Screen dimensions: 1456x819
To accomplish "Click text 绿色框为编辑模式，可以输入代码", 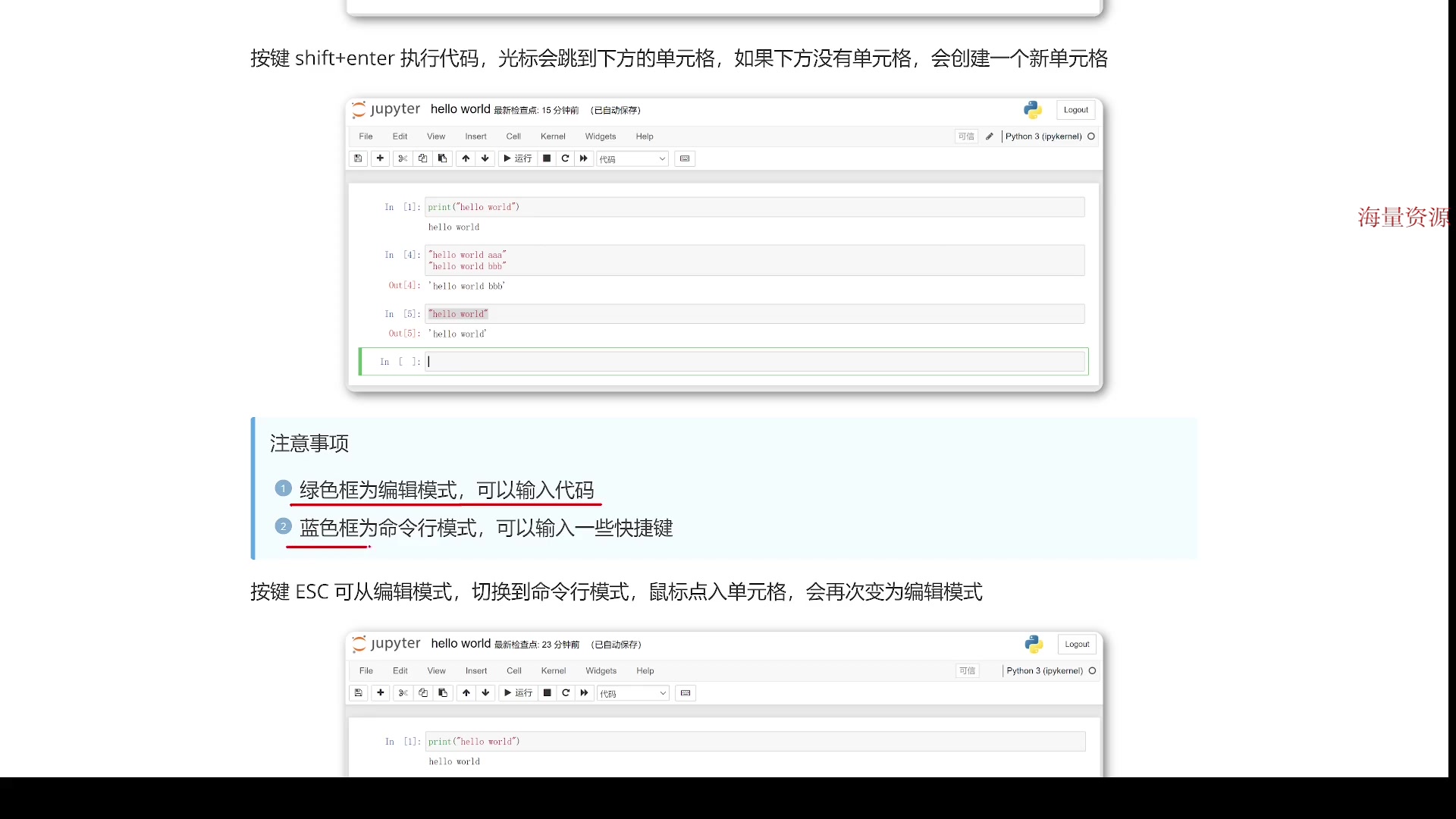I will [447, 490].
